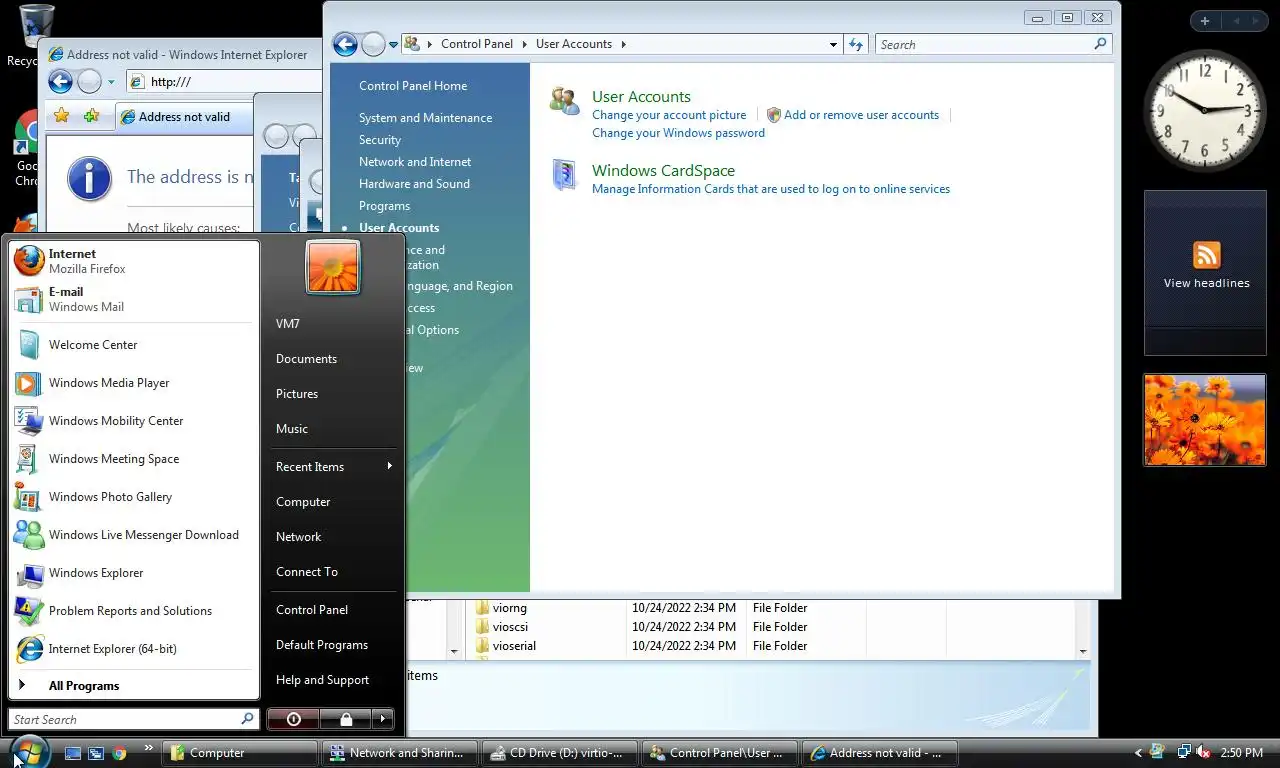Screen dimensions: 1280x768
Task: Click the Windows Start orb
Action: pos(28,751)
